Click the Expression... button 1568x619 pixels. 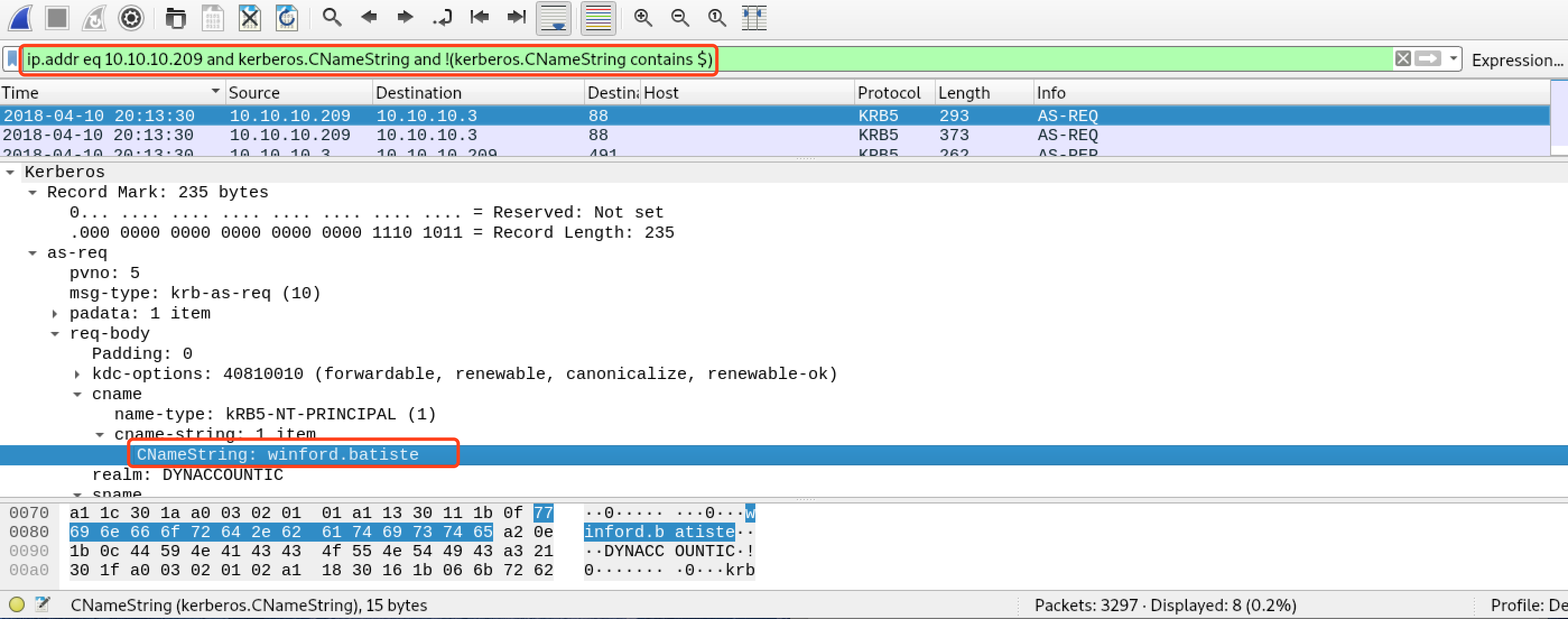pos(1516,61)
